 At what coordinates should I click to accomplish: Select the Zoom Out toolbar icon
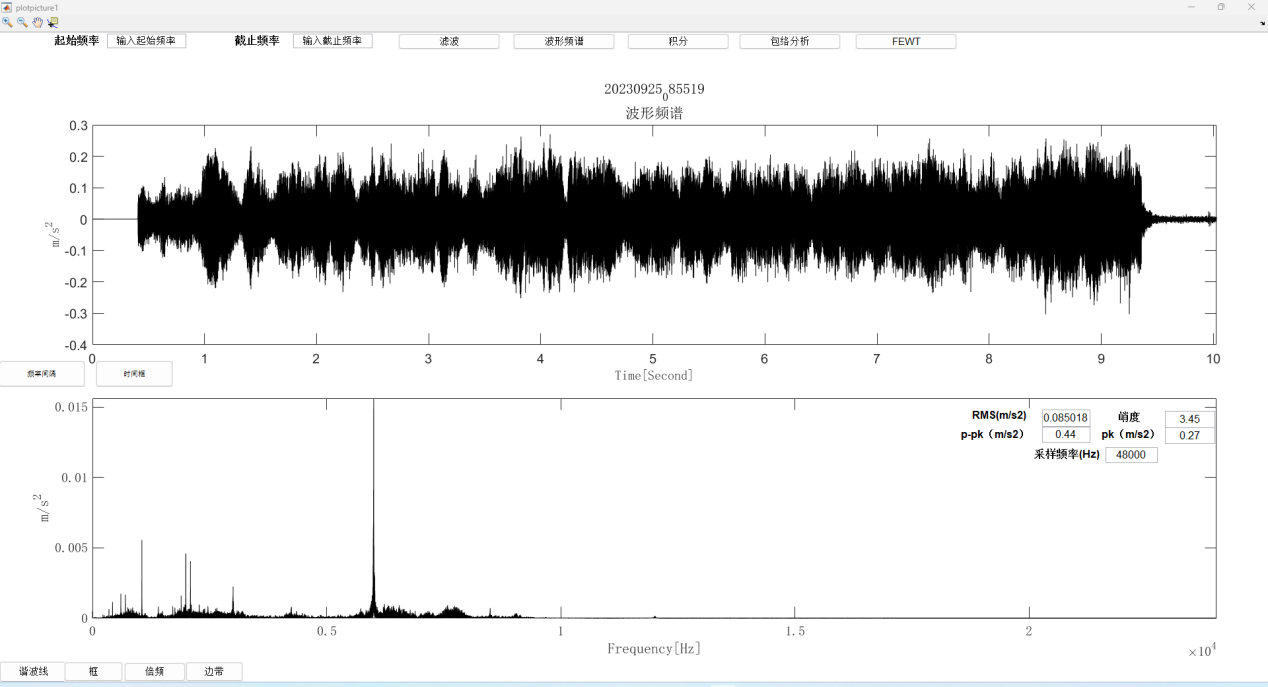coord(22,22)
